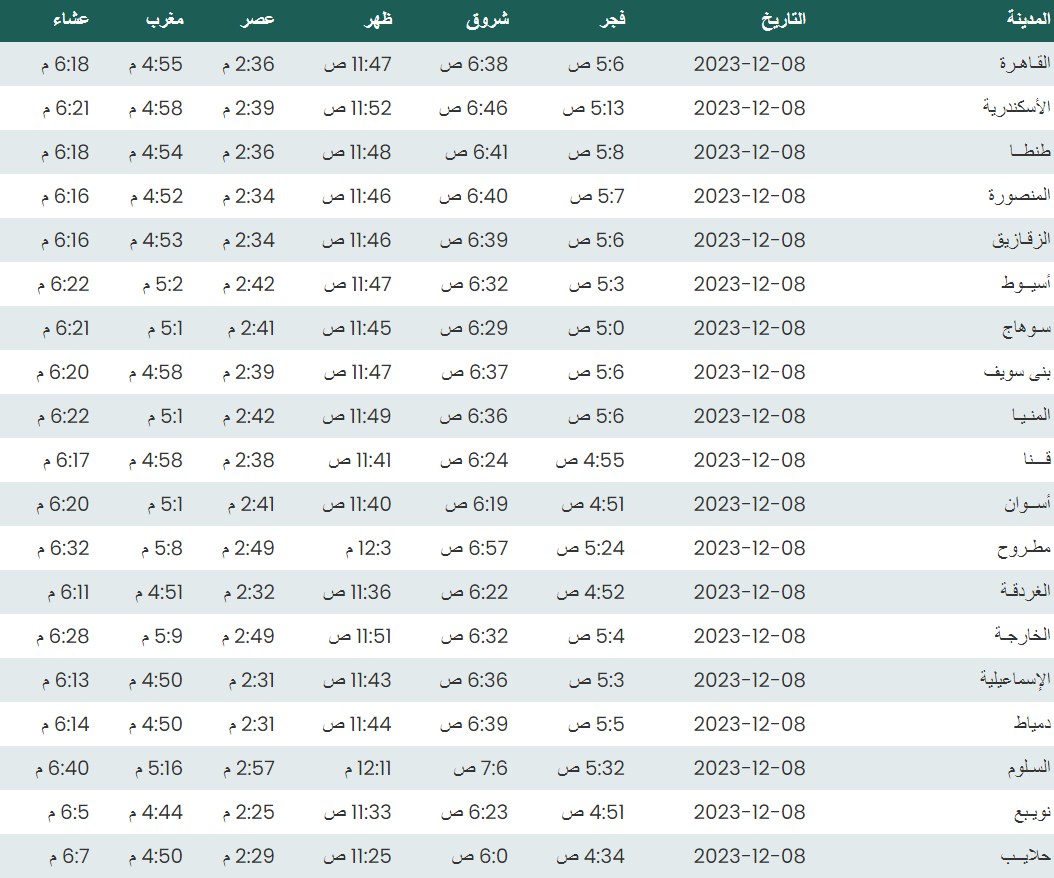Click the Isha time 6:5 for نويبع

67,812
